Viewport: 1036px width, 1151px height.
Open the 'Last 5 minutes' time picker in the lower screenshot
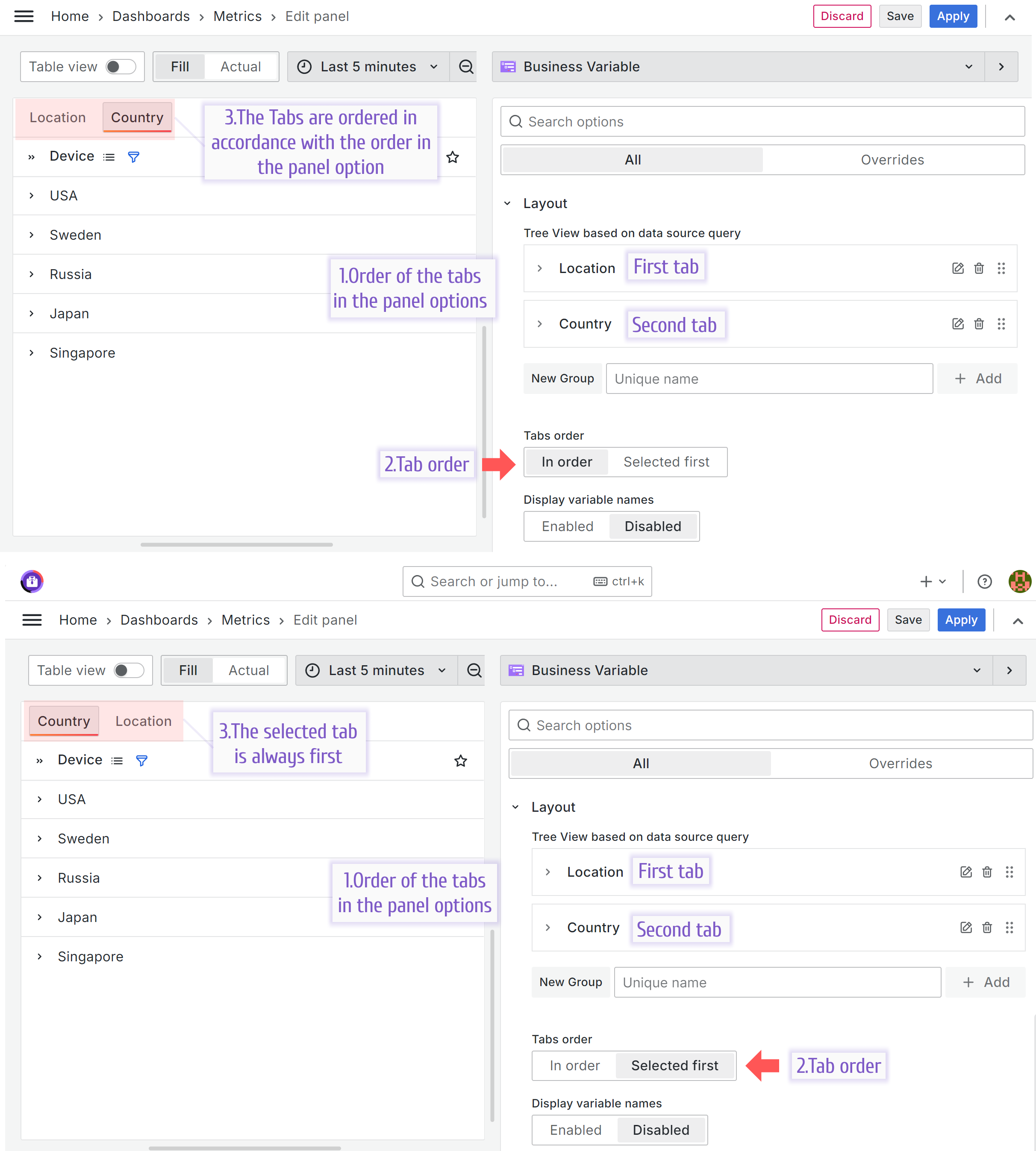point(376,670)
